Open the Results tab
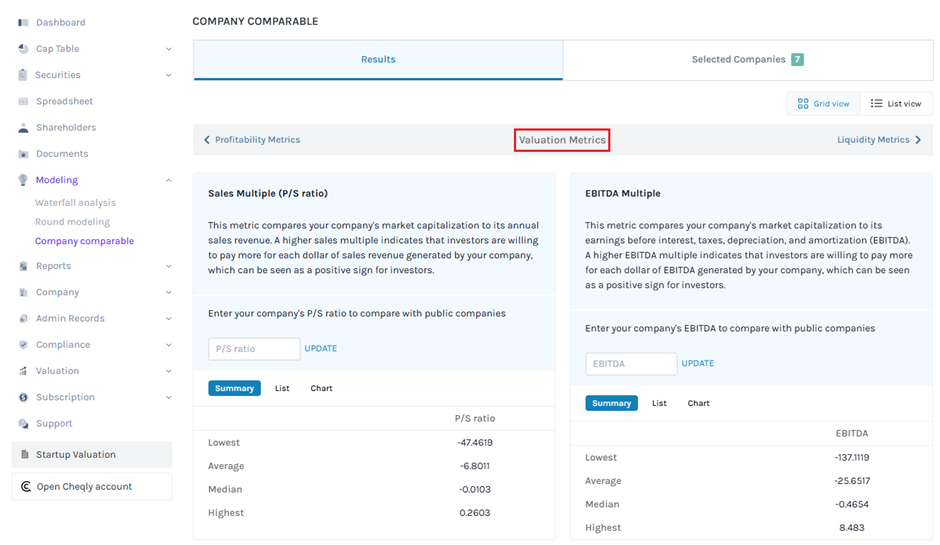 [x=378, y=60]
